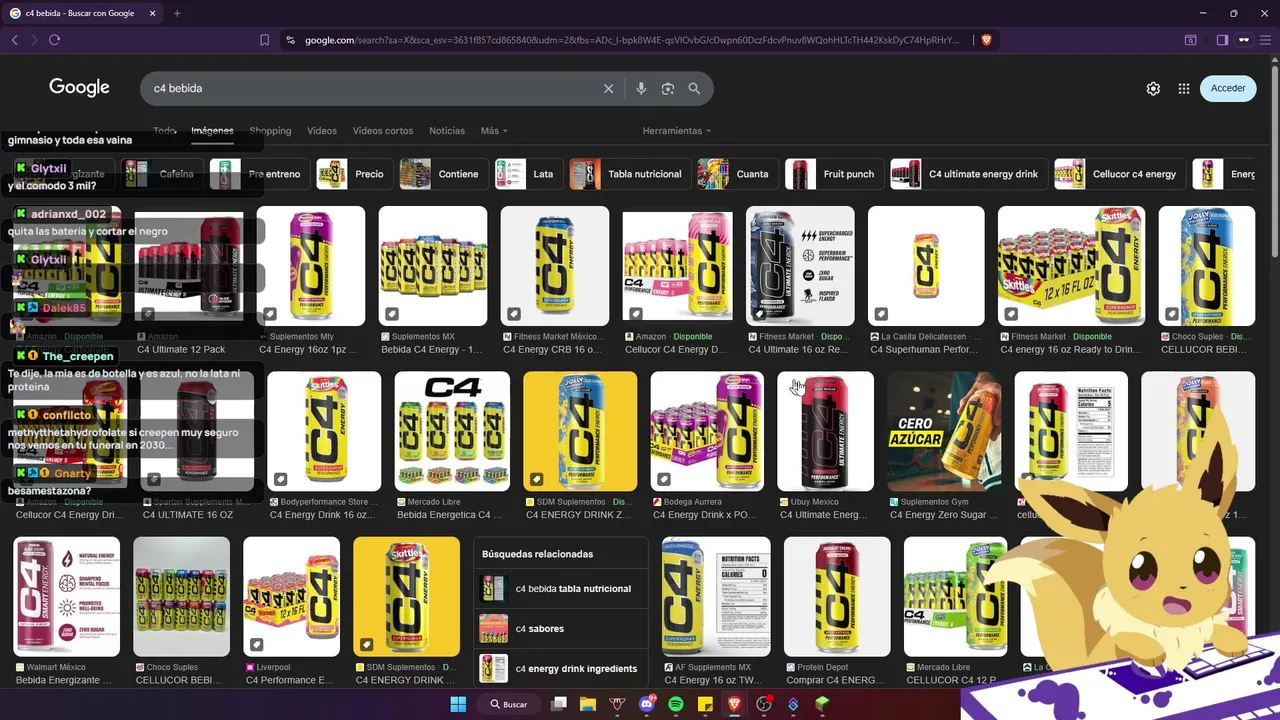The image size is (1280, 720).
Task: Expand the Herramientas dropdown
Action: (677, 131)
